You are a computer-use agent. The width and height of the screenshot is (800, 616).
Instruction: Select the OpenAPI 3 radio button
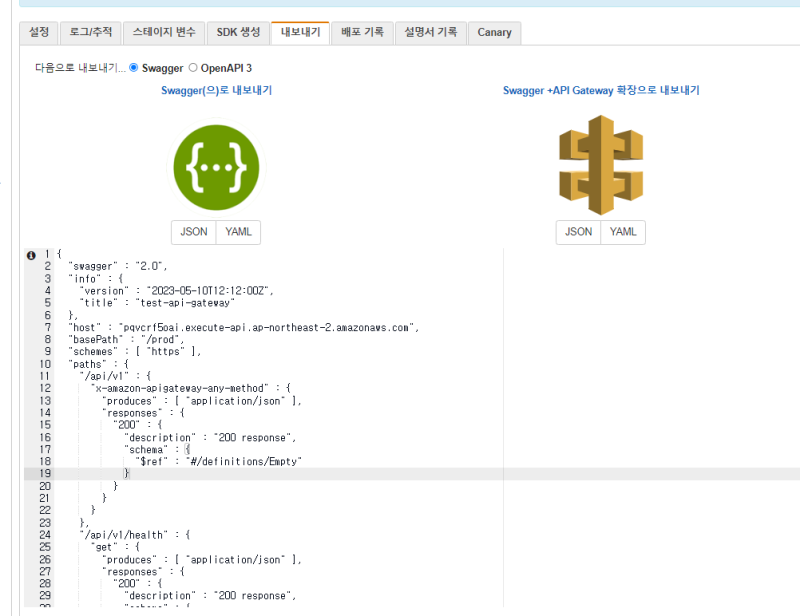[194, 68]
